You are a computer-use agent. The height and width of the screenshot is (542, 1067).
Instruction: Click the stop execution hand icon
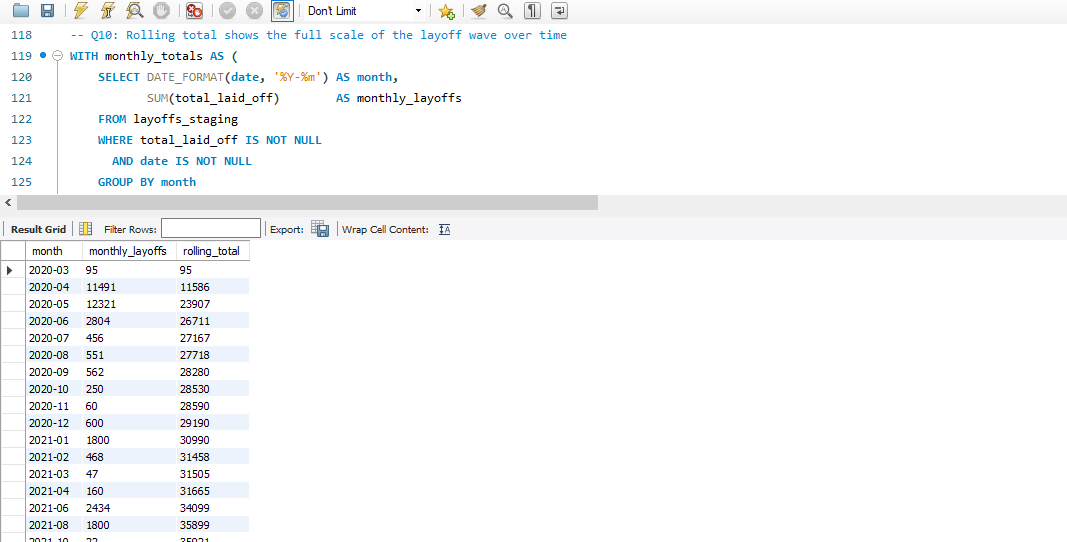161,10
